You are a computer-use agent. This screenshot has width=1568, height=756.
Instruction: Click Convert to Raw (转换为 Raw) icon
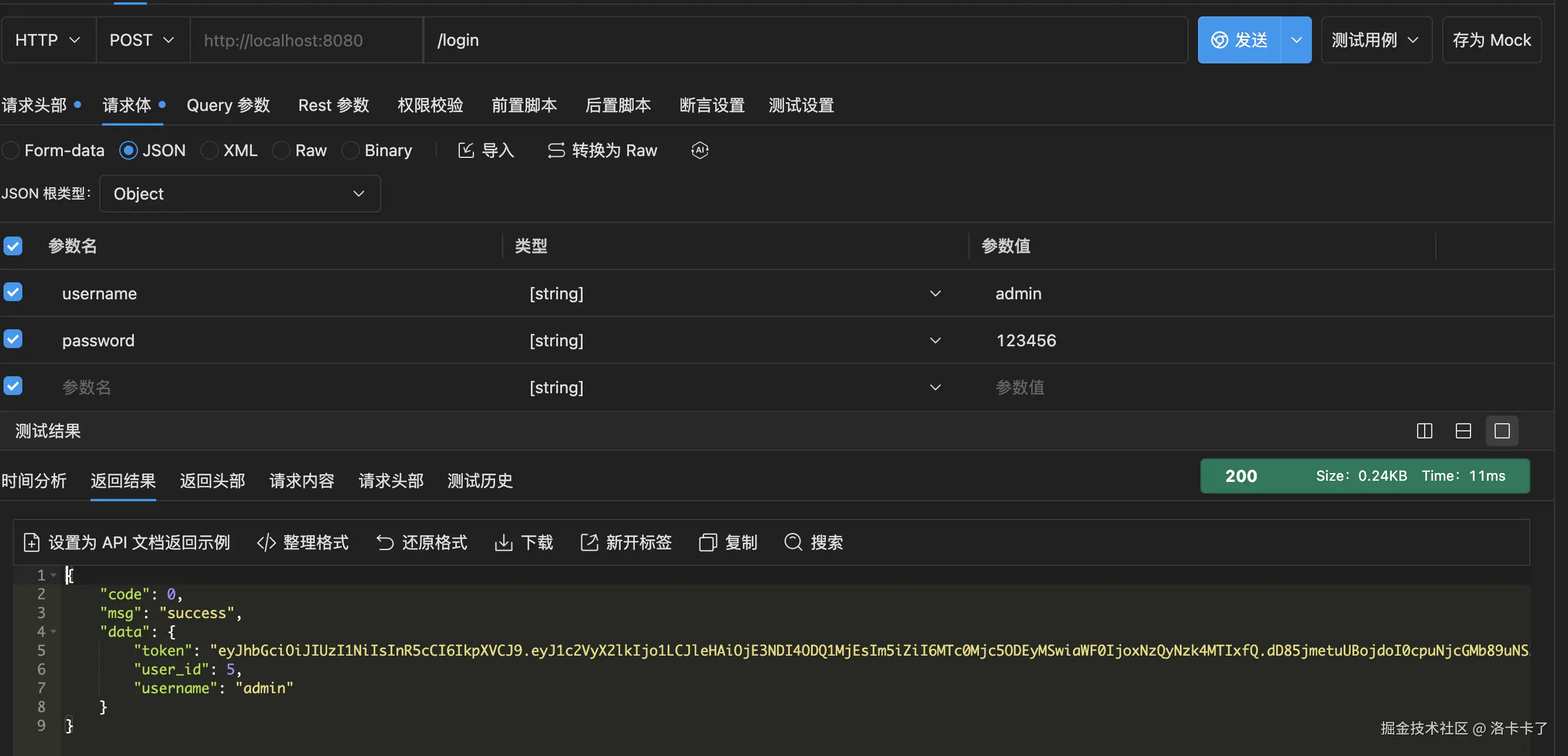(x=556, y=150)
